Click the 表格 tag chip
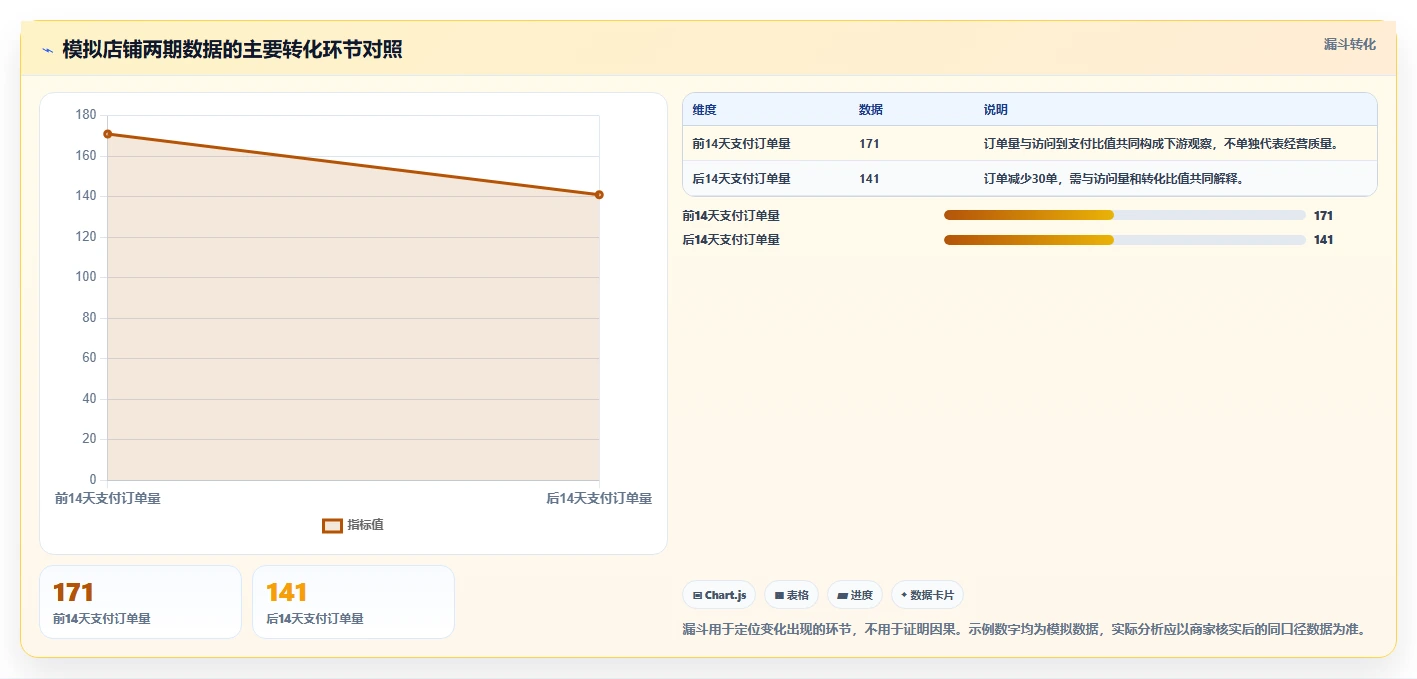The height and width of the screenshot is (679, 1417). coord(791,595)
